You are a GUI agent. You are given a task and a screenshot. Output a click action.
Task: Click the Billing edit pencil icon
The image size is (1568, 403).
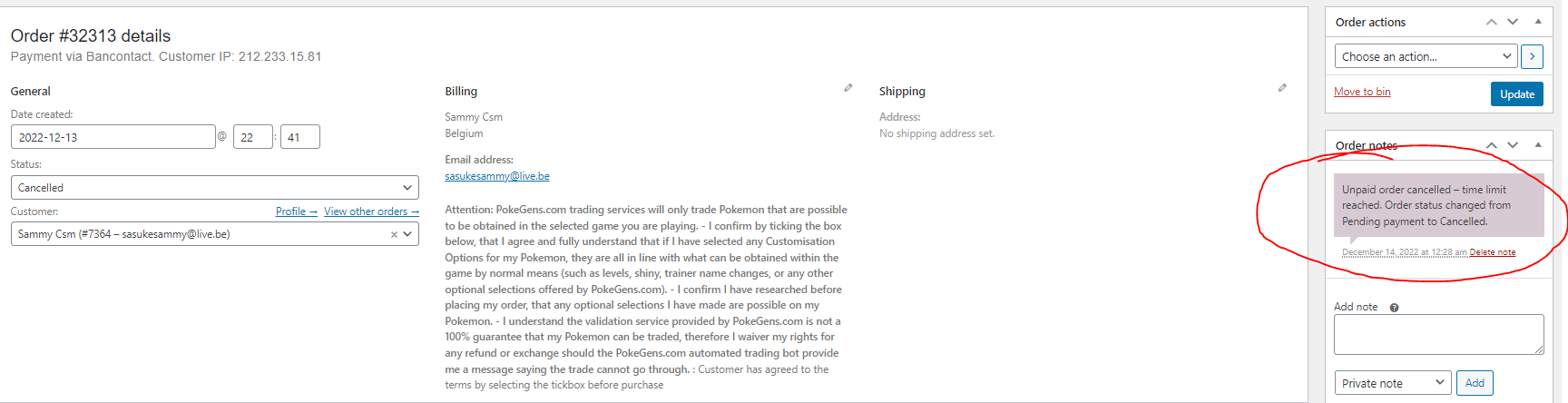[848, 88]
